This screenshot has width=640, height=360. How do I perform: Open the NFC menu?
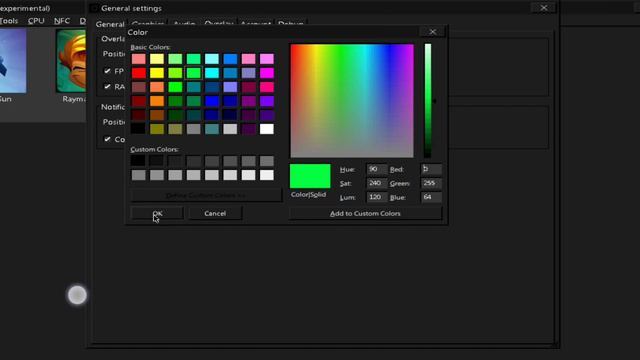tap(62, 21)
